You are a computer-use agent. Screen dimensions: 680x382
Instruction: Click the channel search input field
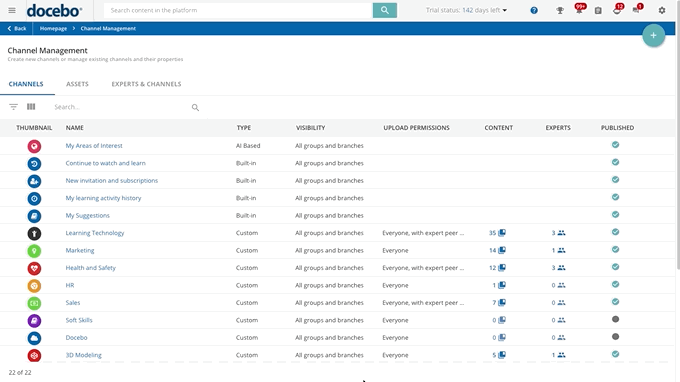121,107
